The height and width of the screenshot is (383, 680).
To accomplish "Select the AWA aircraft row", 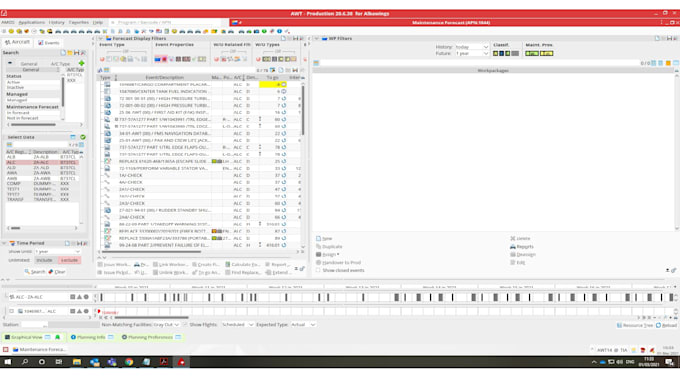I will point(42,173).
